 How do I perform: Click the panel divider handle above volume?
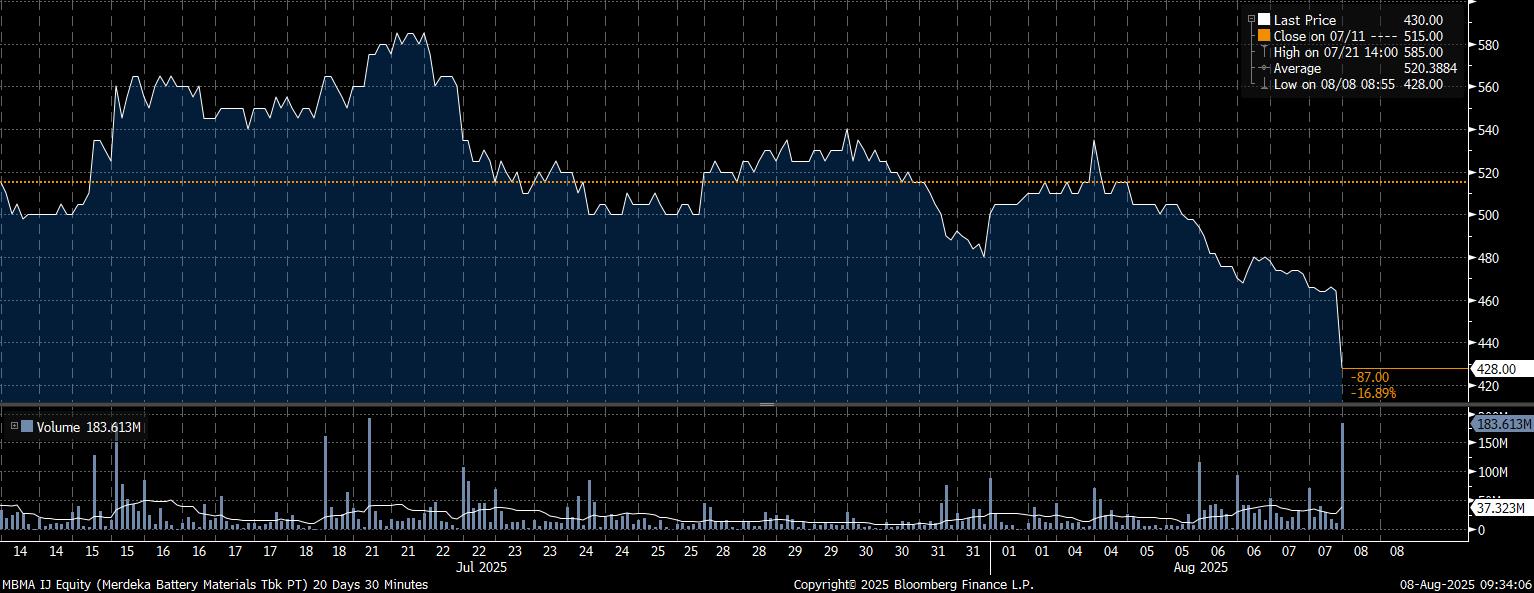(767, 404)
